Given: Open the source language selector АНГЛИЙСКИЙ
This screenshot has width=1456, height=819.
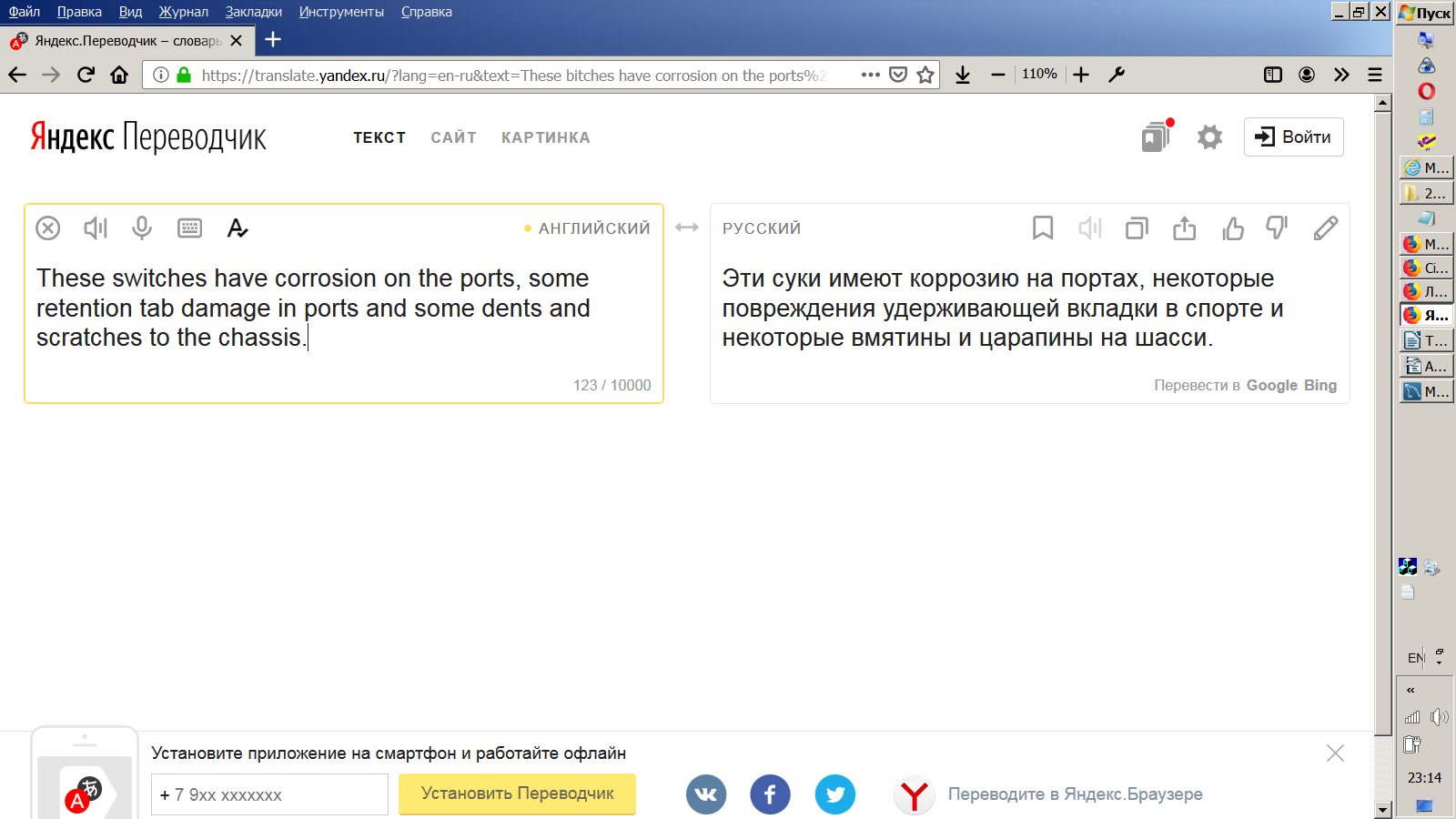Looking at the screenshot, I should [x=593, y=228].
